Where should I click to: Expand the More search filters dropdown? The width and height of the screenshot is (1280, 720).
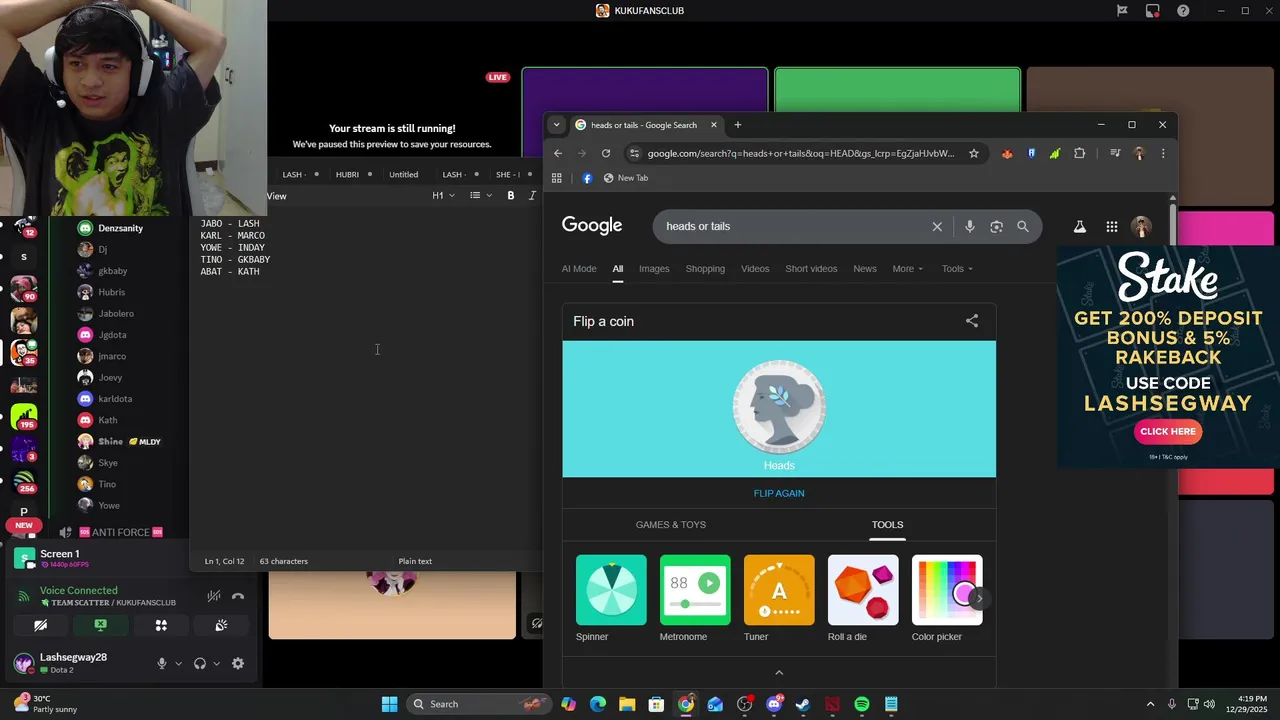pyautogui.click(x=907, y=269)
